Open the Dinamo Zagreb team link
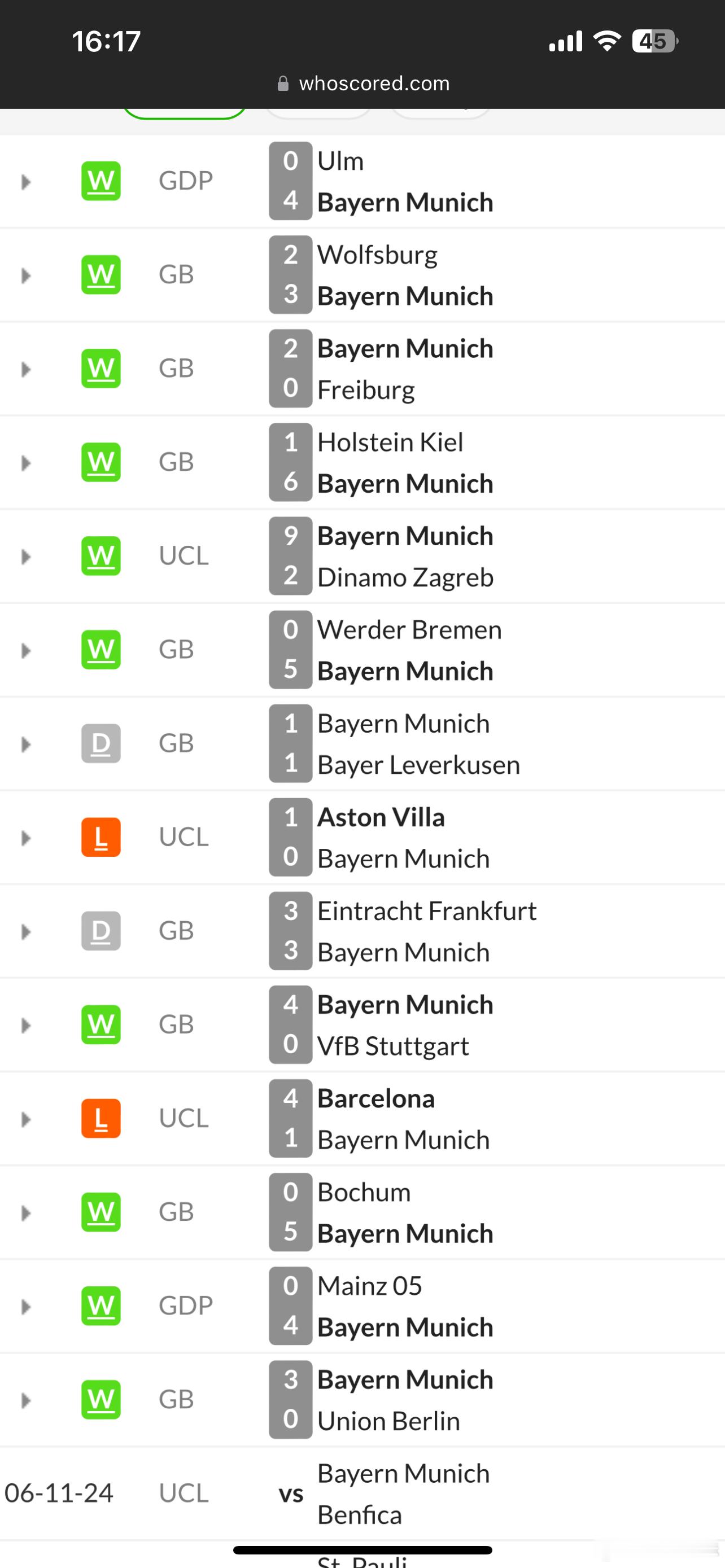 pyautogui.click(x=405, y=577)
